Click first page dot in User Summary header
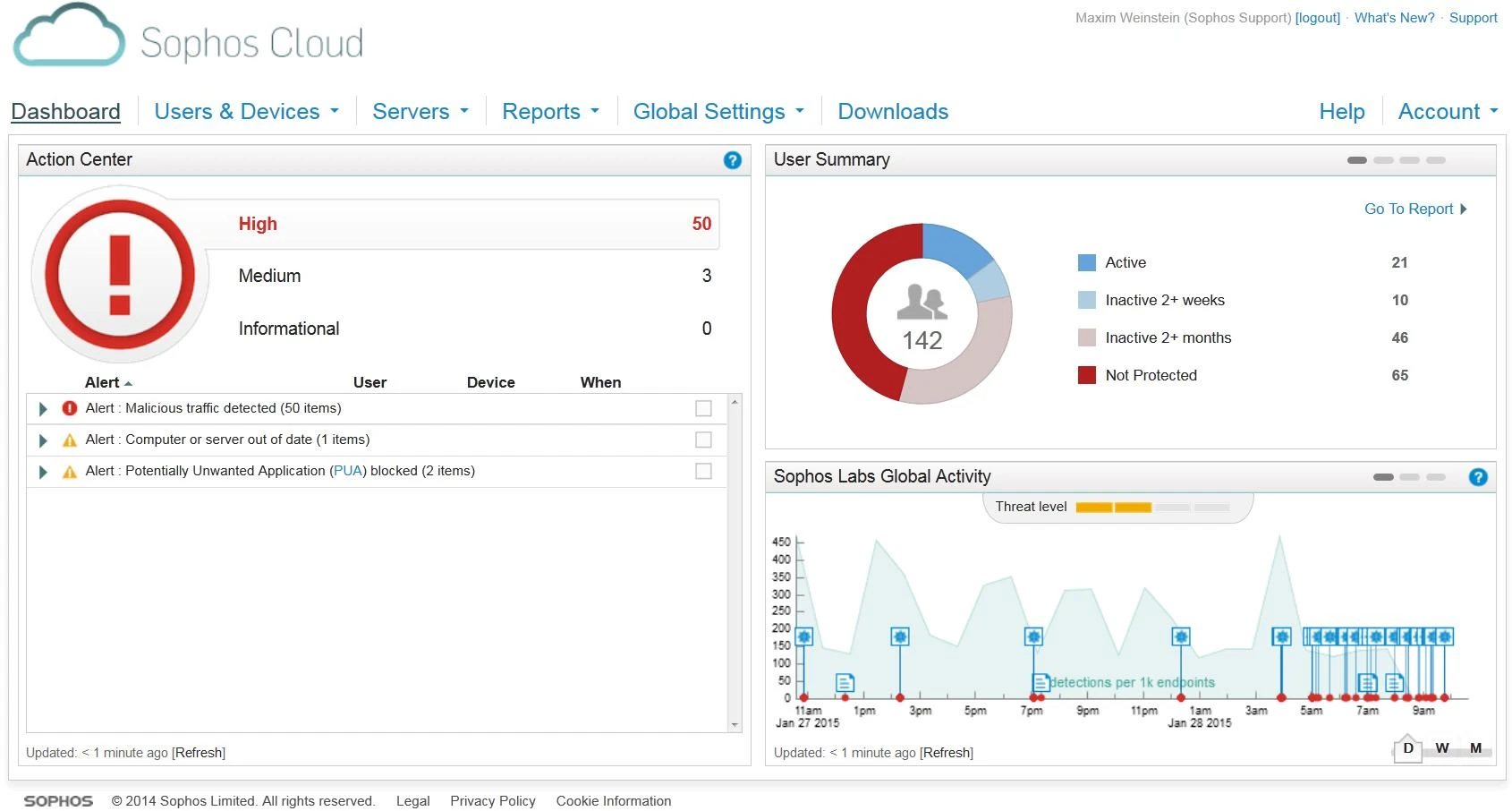Image resolution: width=1512 pixels, height=811 pixels. (x=1357, y=160)
